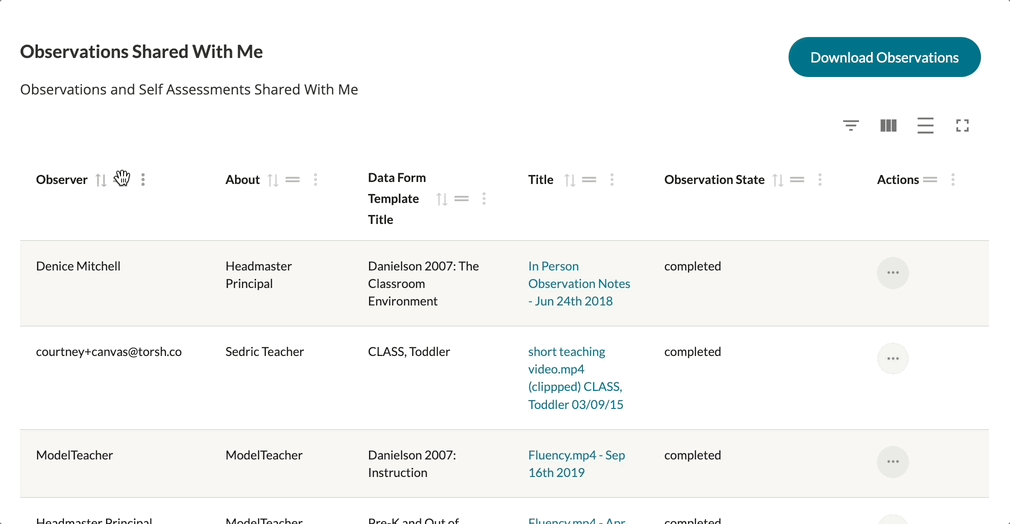Toggle row density icon

[x=925, y=125]
